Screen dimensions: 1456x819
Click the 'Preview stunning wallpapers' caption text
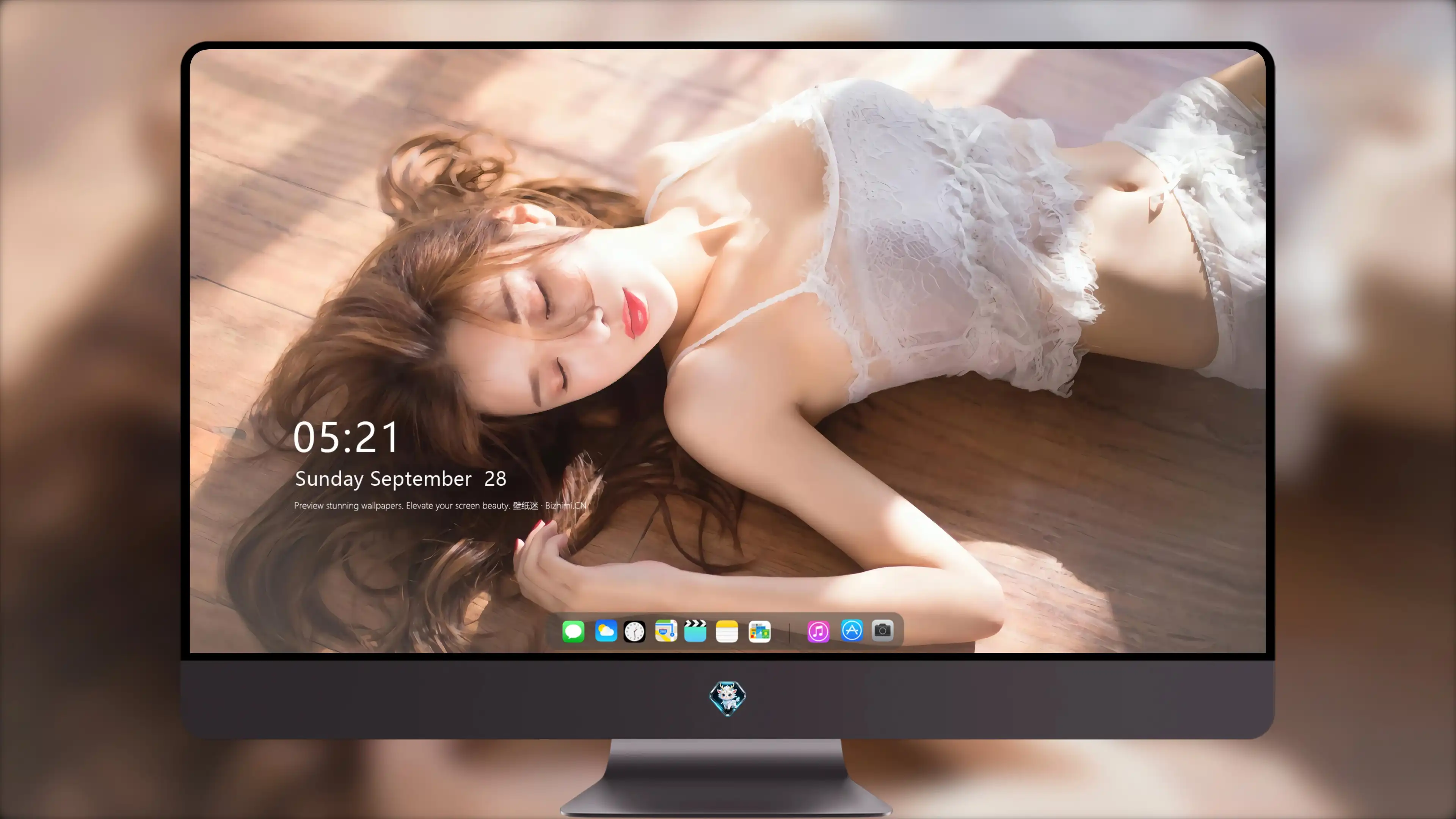pyautogui.click(x=440, y=505)
